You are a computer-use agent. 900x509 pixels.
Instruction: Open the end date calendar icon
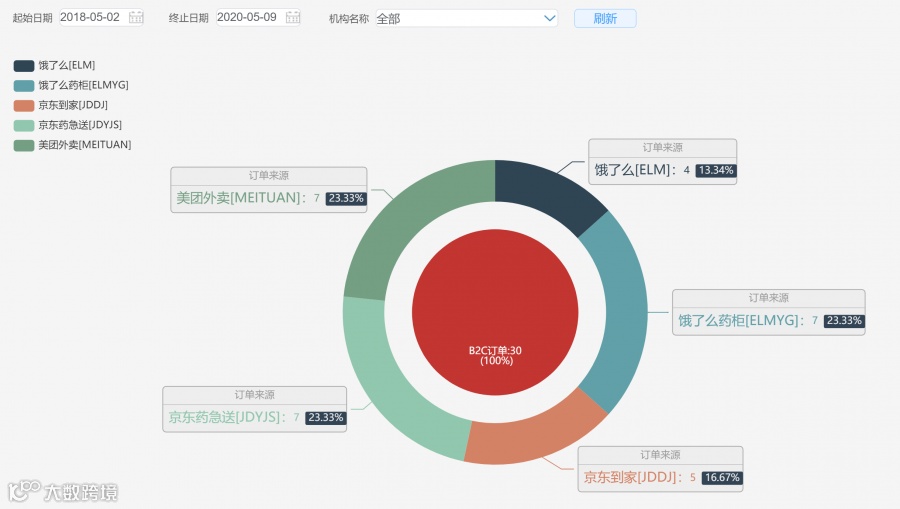pyautogui.click(x=293, y=17)
